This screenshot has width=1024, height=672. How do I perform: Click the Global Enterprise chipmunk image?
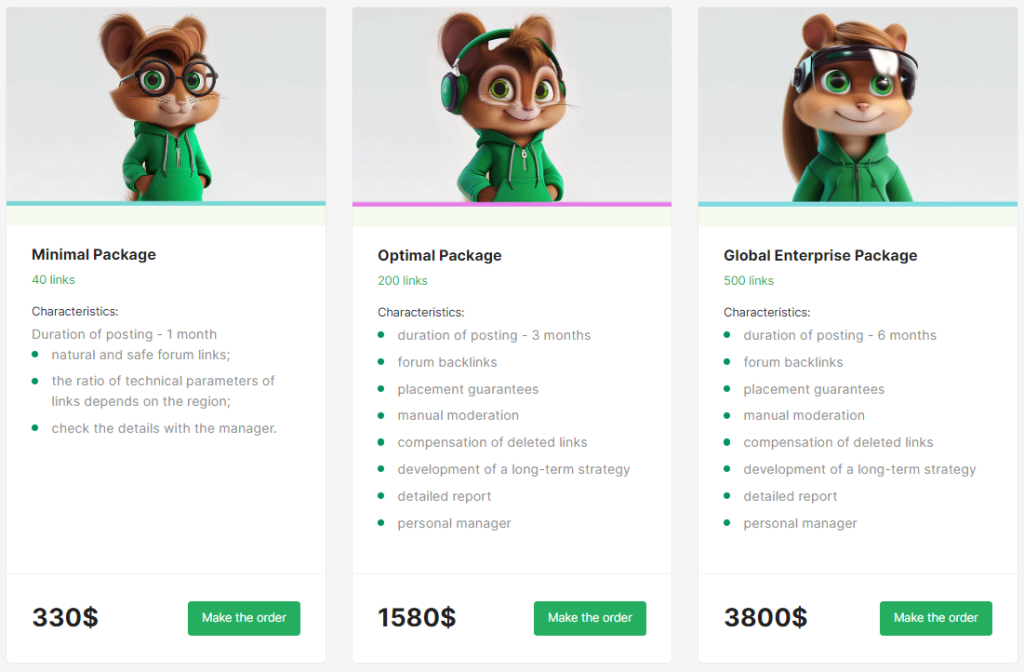click(x=857, y=105)
